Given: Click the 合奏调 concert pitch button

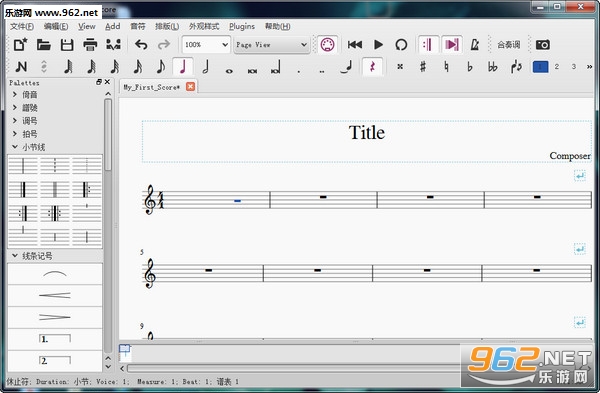Looking at the screenshot, I should click(x=509, y=45).
